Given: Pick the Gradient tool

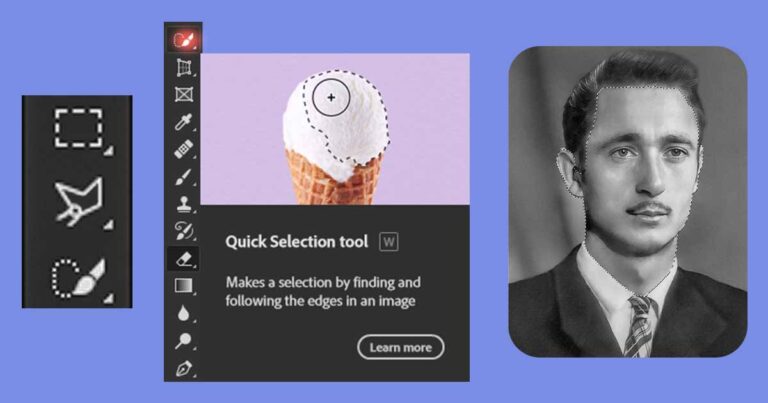Looking at the screenshot, I should tap(184, 285).
